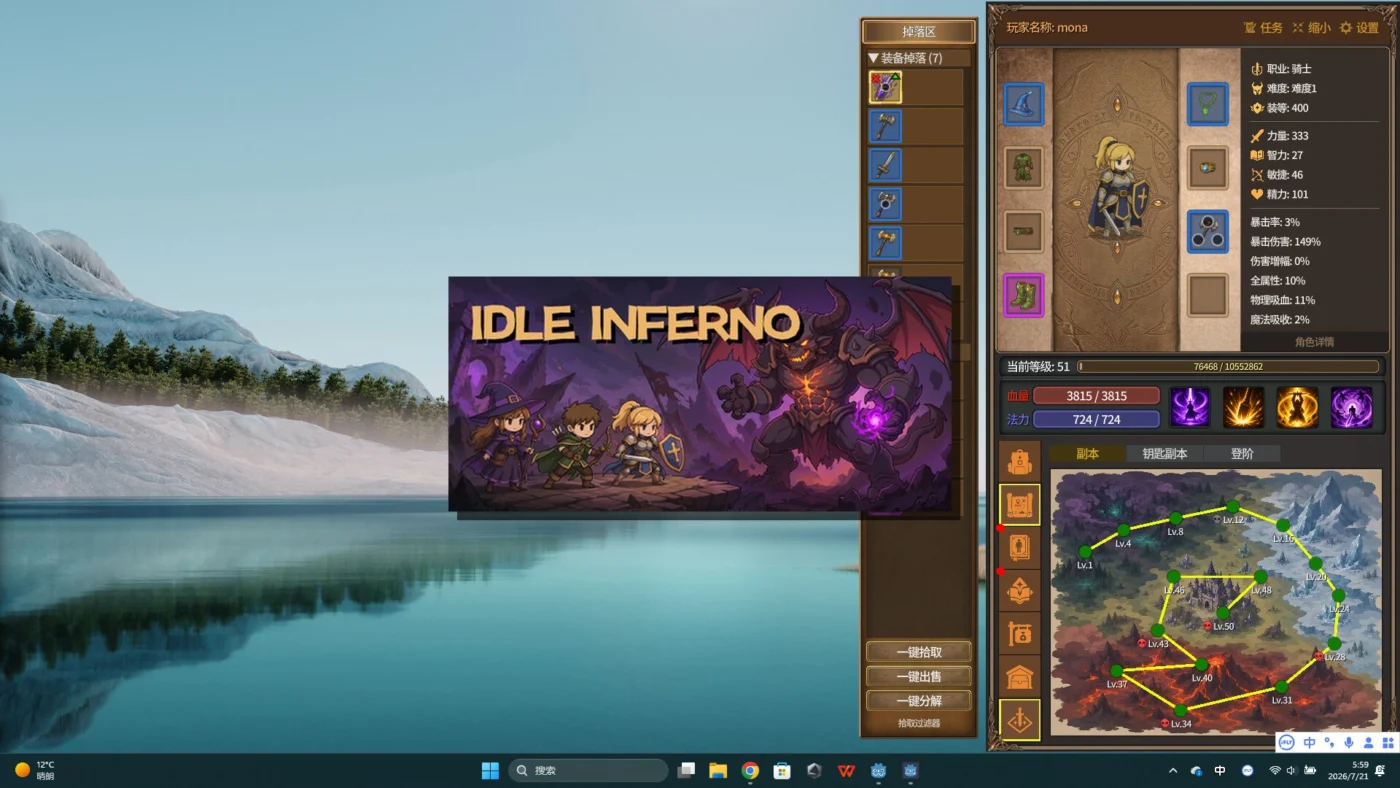The height and width of the screenshot is (788, 1400).
Task: Open 角色详情 character details
Action: 1314,342
